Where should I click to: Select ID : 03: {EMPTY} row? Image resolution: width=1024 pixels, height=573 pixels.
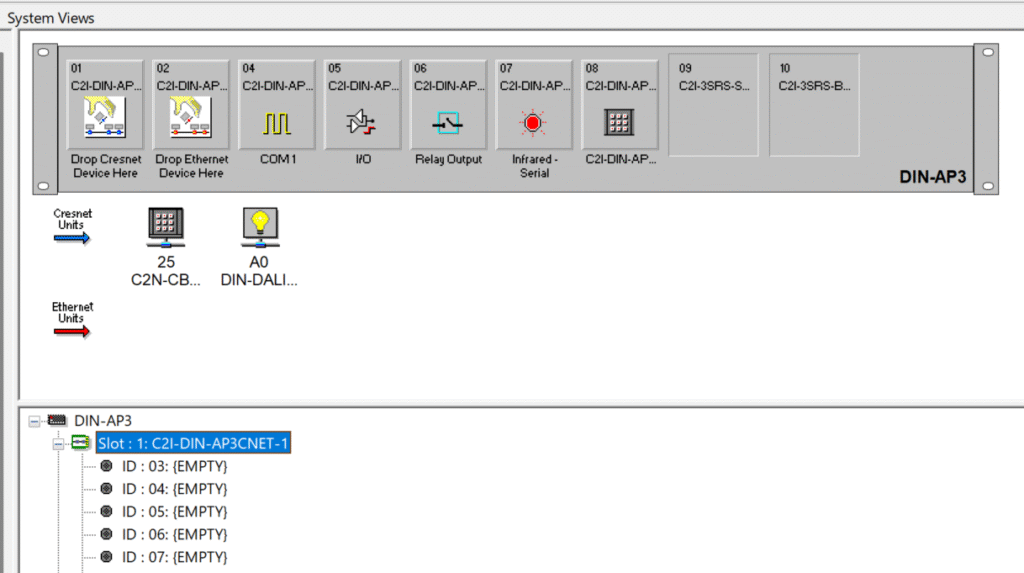pyautogui.click(x=174, y=467)
